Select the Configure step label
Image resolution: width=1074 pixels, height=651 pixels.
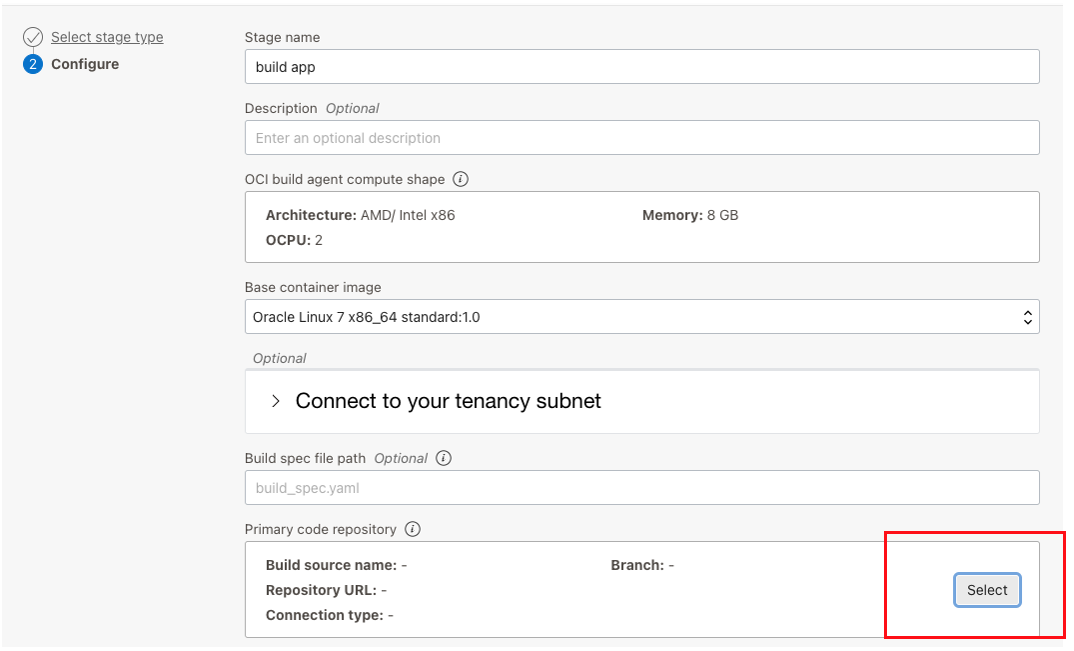85,64
